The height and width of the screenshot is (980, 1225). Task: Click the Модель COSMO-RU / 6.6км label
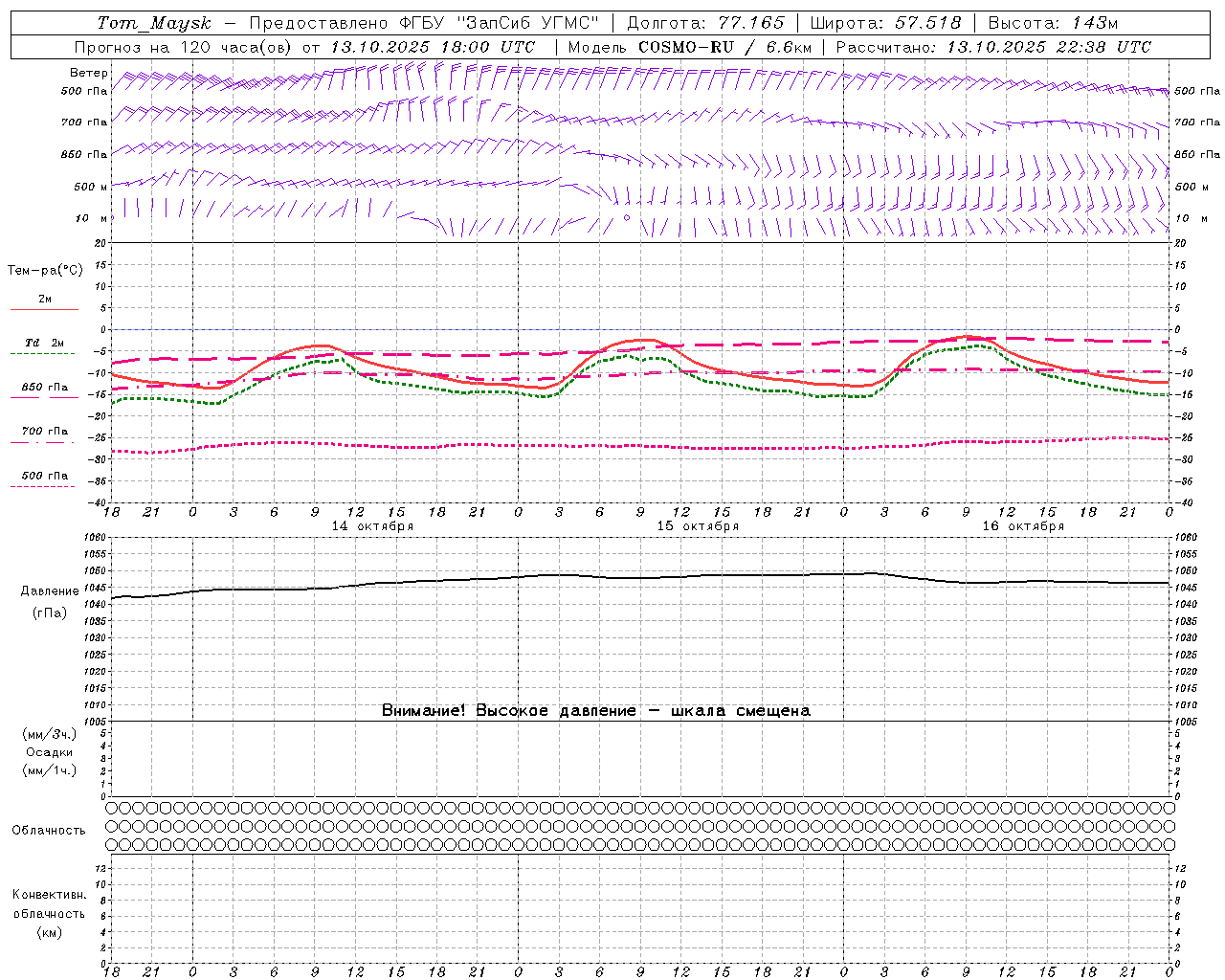pyautogui.click(x=690, y=47)
